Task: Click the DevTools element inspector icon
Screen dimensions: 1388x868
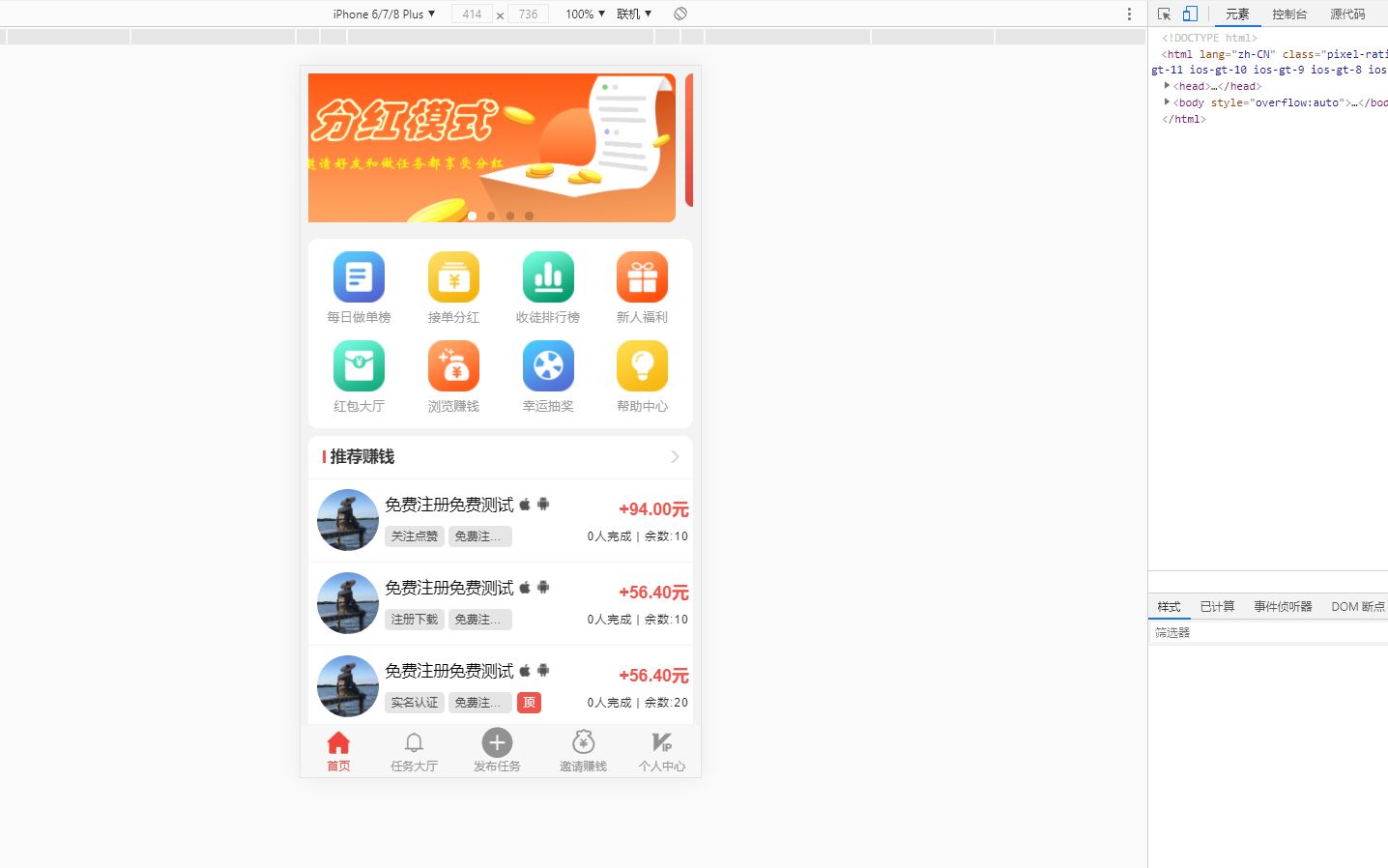Action: click(1164, 14)
